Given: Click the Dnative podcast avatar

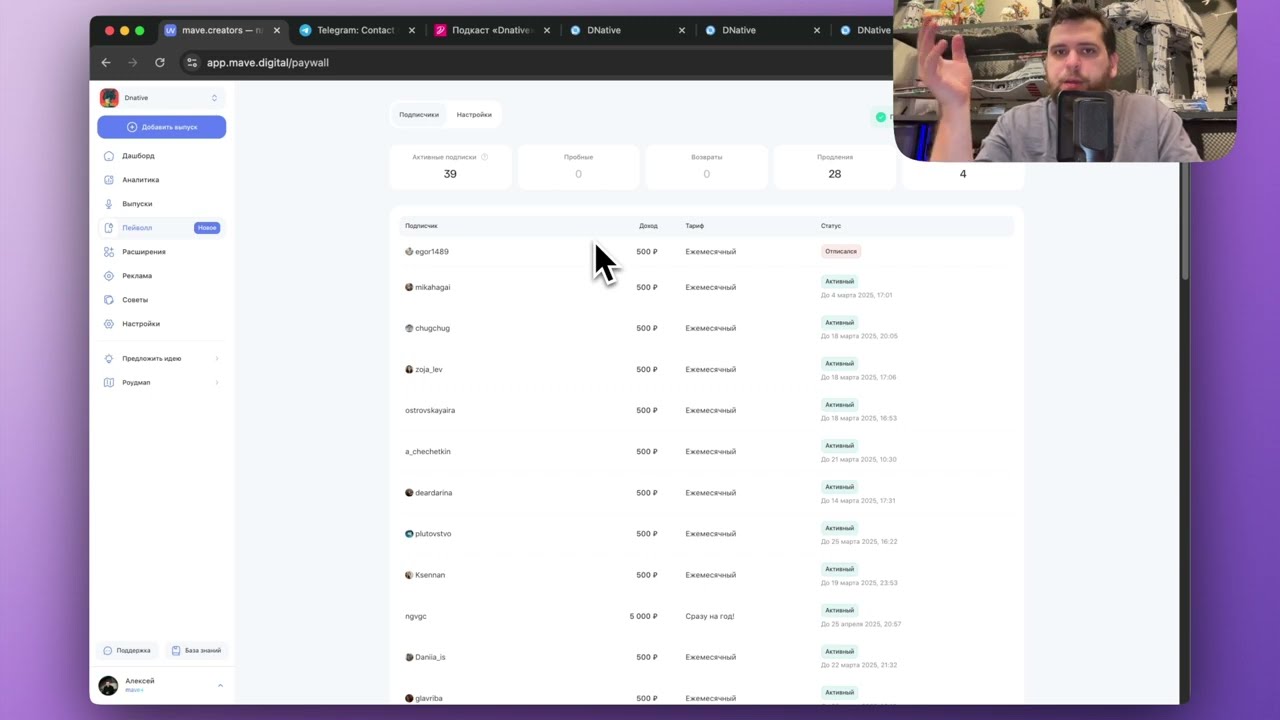Looking at the screenshot, I should 109,98.
